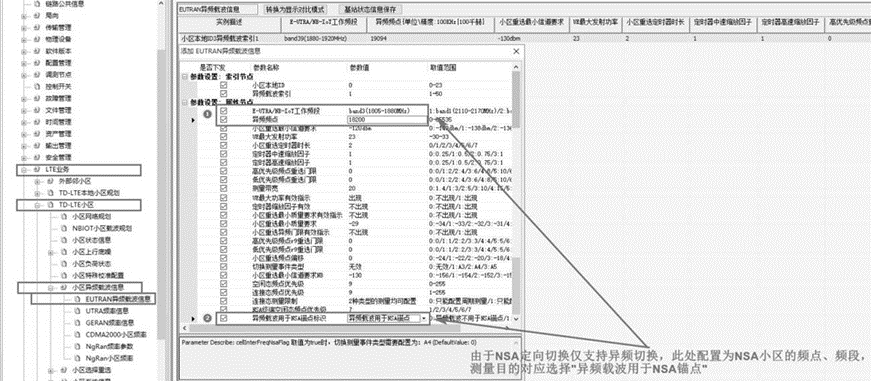Click the CDMA2000小区频率 page icon
Image resolution: width=871 pixels, height=381 pixels.
(x=77, y=334)
